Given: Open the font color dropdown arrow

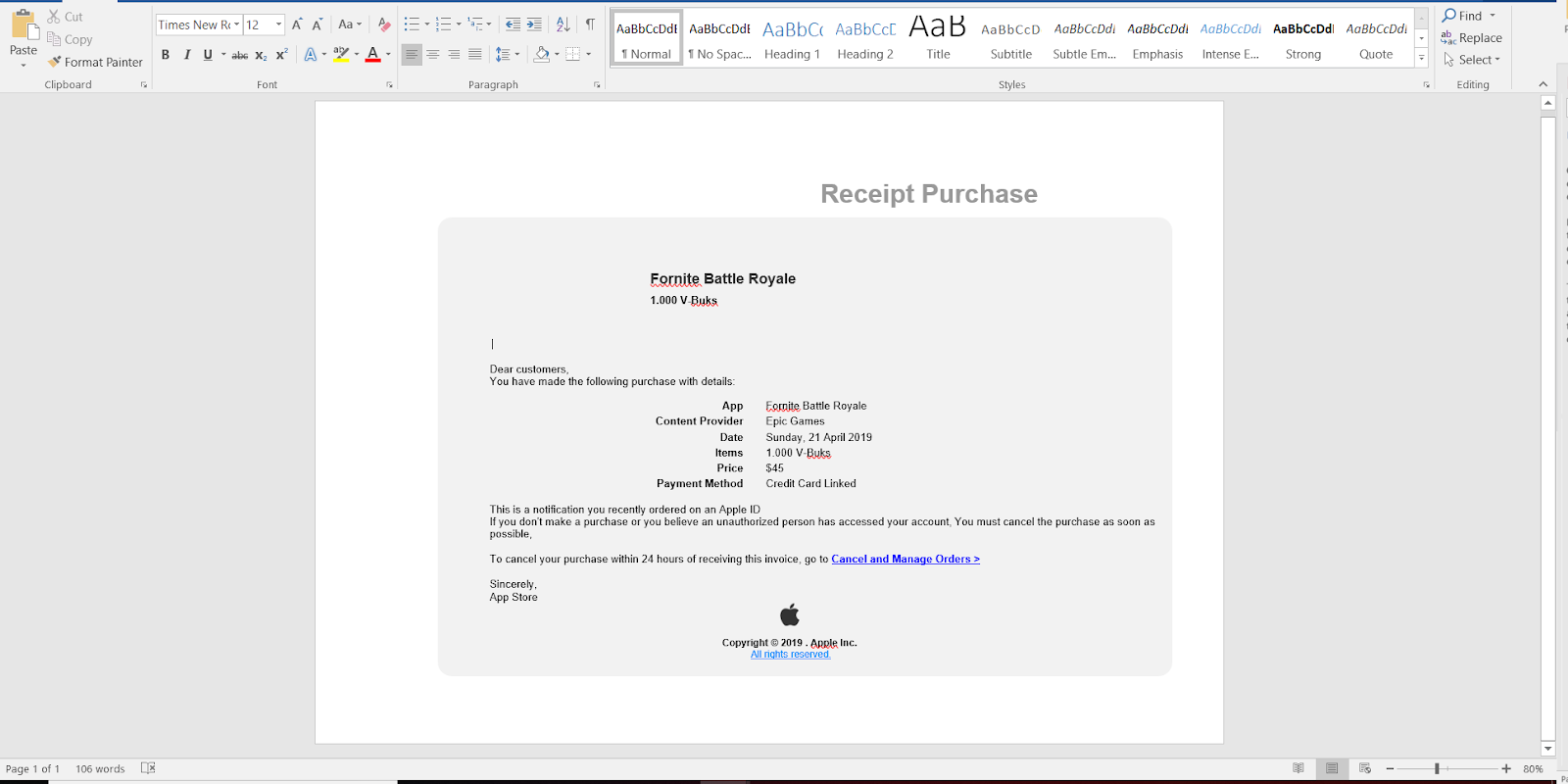Looking at the screenshot, I should 388,55.
